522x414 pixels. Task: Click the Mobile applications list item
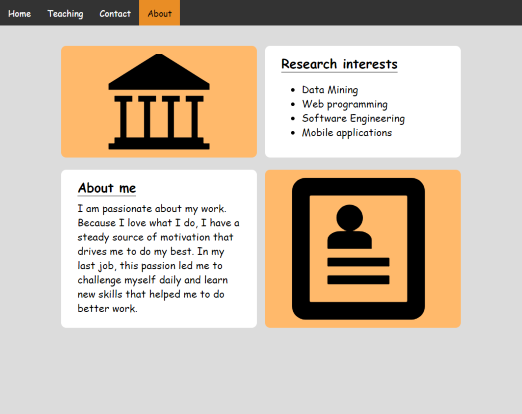click(347, 133)
